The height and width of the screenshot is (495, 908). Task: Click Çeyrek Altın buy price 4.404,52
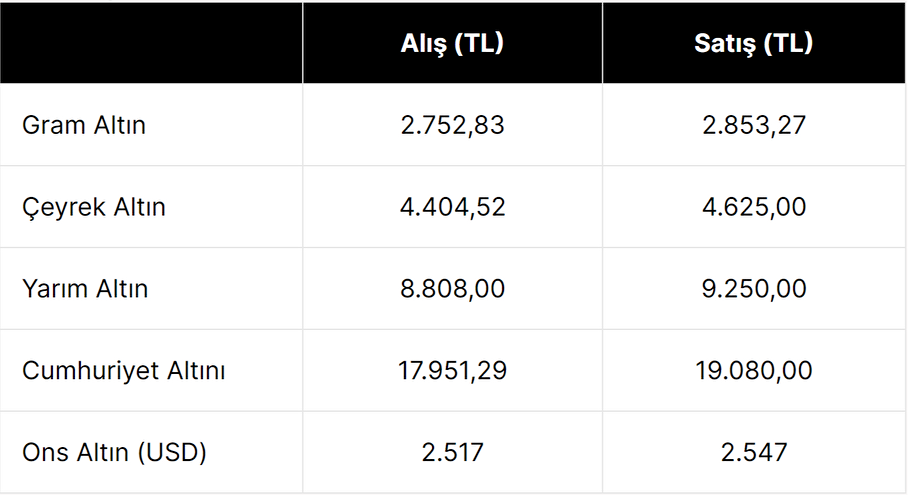452,207
